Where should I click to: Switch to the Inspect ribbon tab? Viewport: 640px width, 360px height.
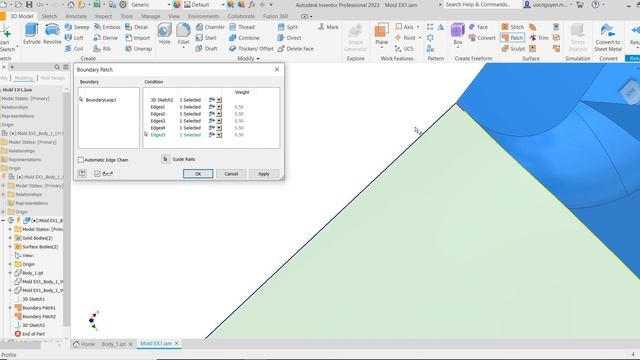pos(103,16)
